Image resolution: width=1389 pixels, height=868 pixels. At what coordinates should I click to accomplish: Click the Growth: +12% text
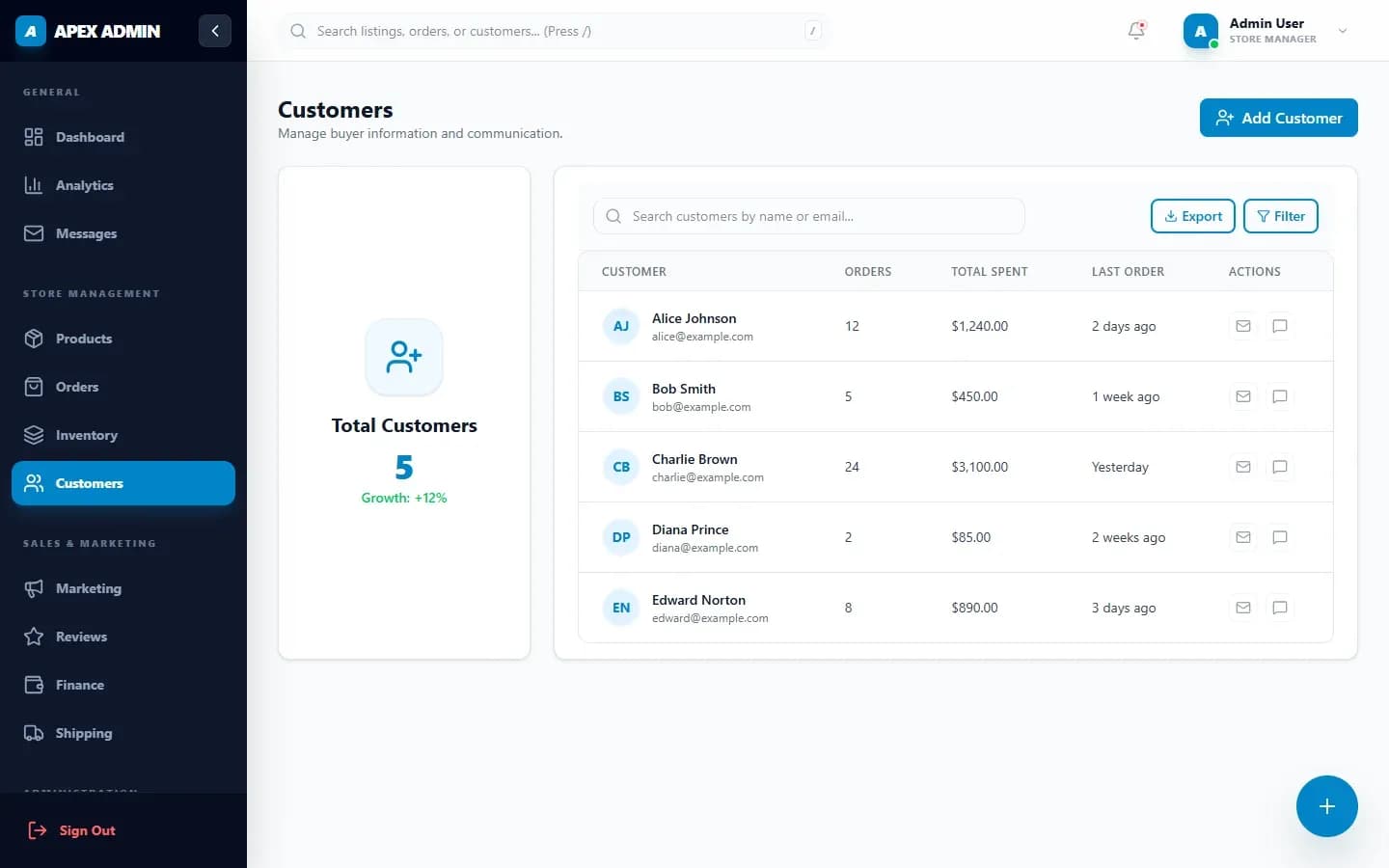click(404, 498)
